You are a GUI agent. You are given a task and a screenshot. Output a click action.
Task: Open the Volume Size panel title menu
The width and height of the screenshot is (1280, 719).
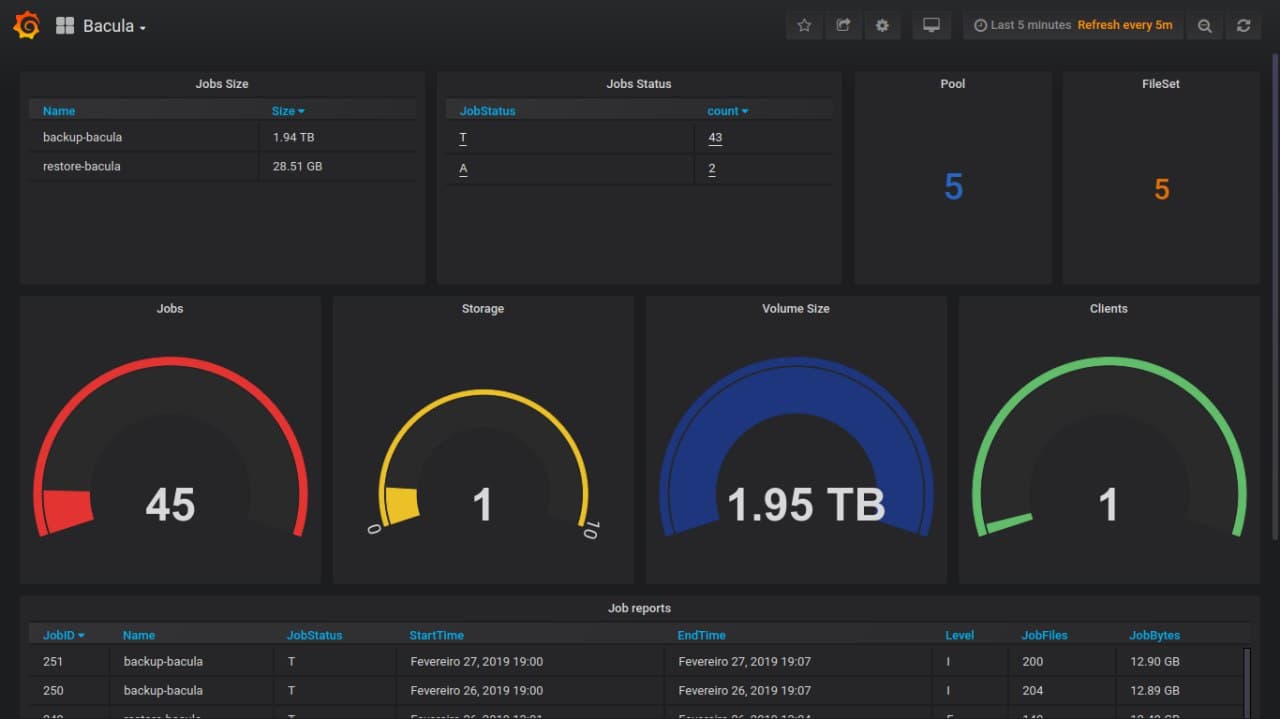[795, 309]
